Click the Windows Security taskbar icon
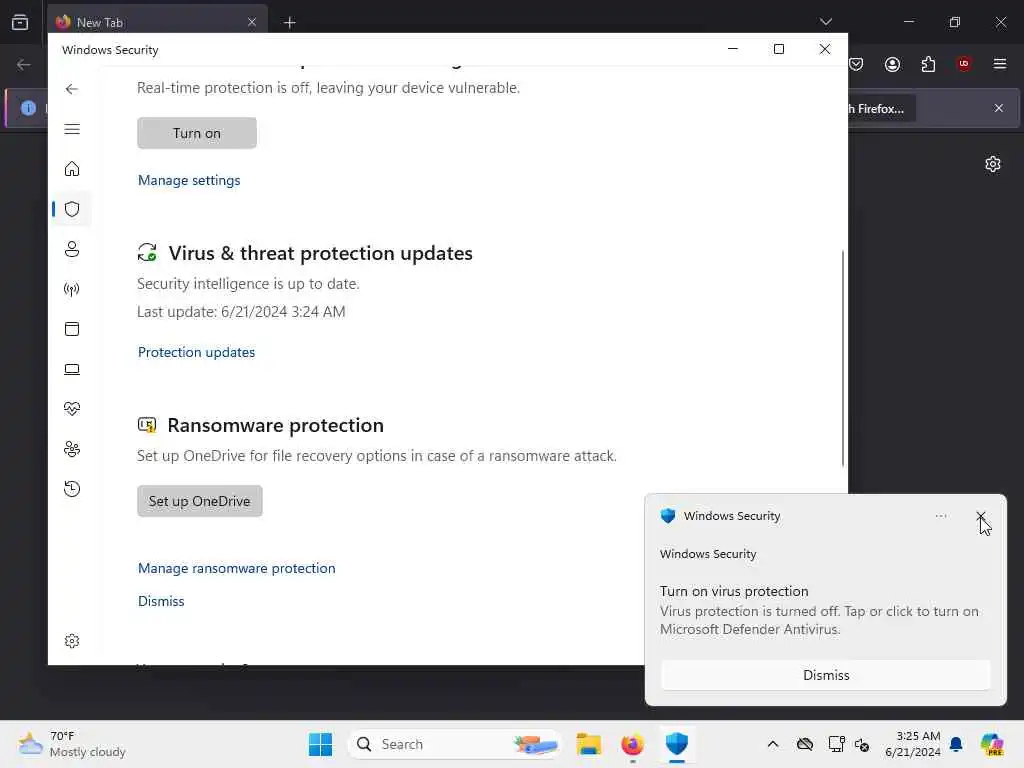Image resolution: width=1024 pixels, height=768 pixels. [677, 744]
